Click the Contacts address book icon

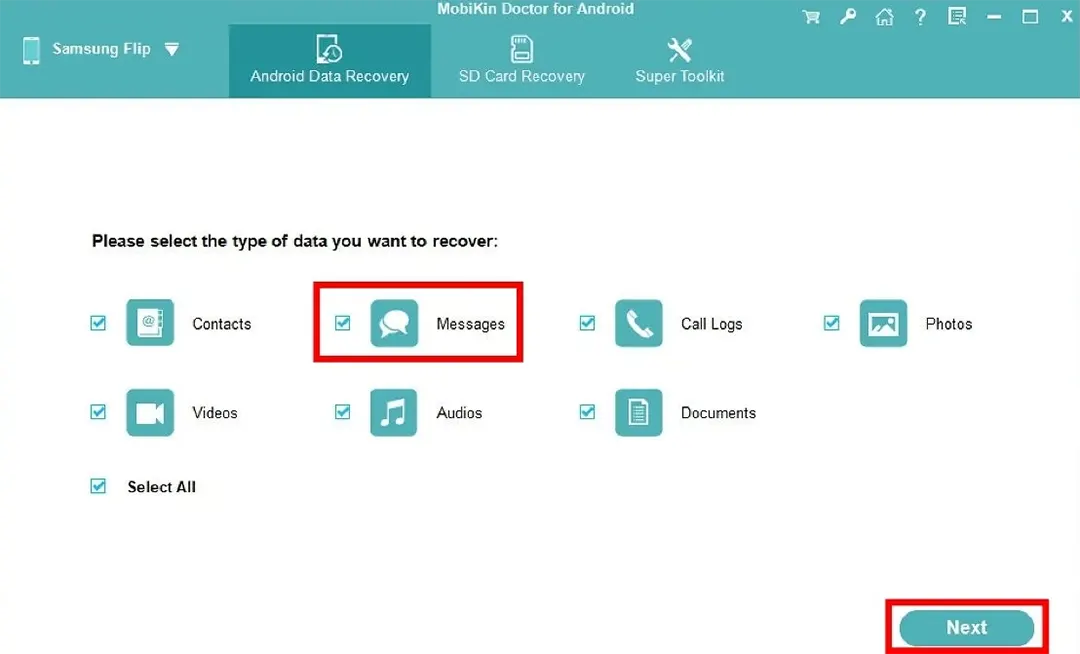150,323
